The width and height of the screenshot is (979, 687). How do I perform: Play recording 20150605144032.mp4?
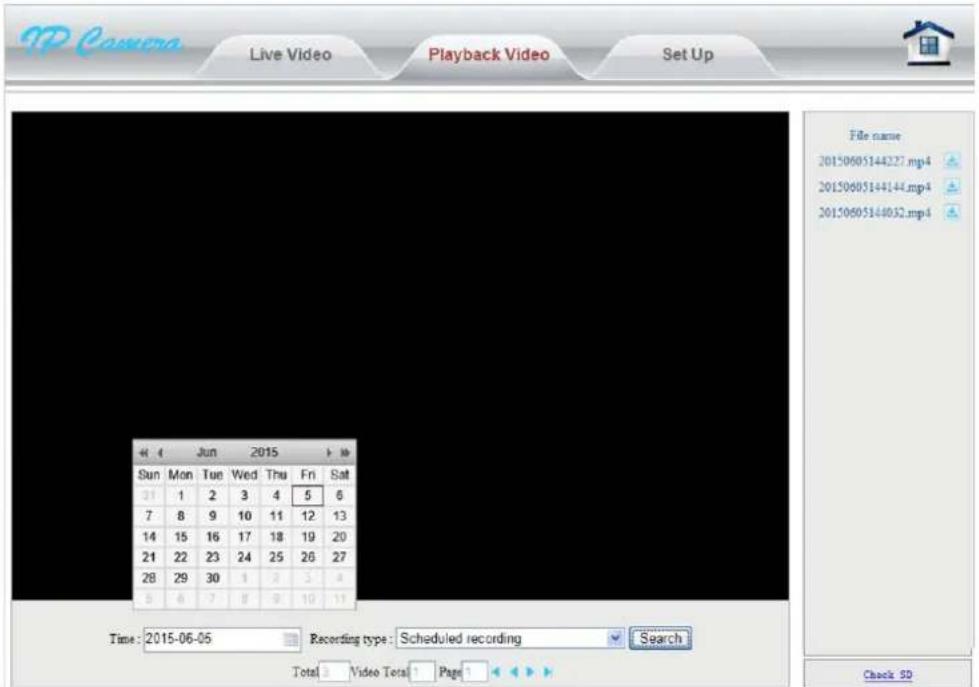(874, 212)
